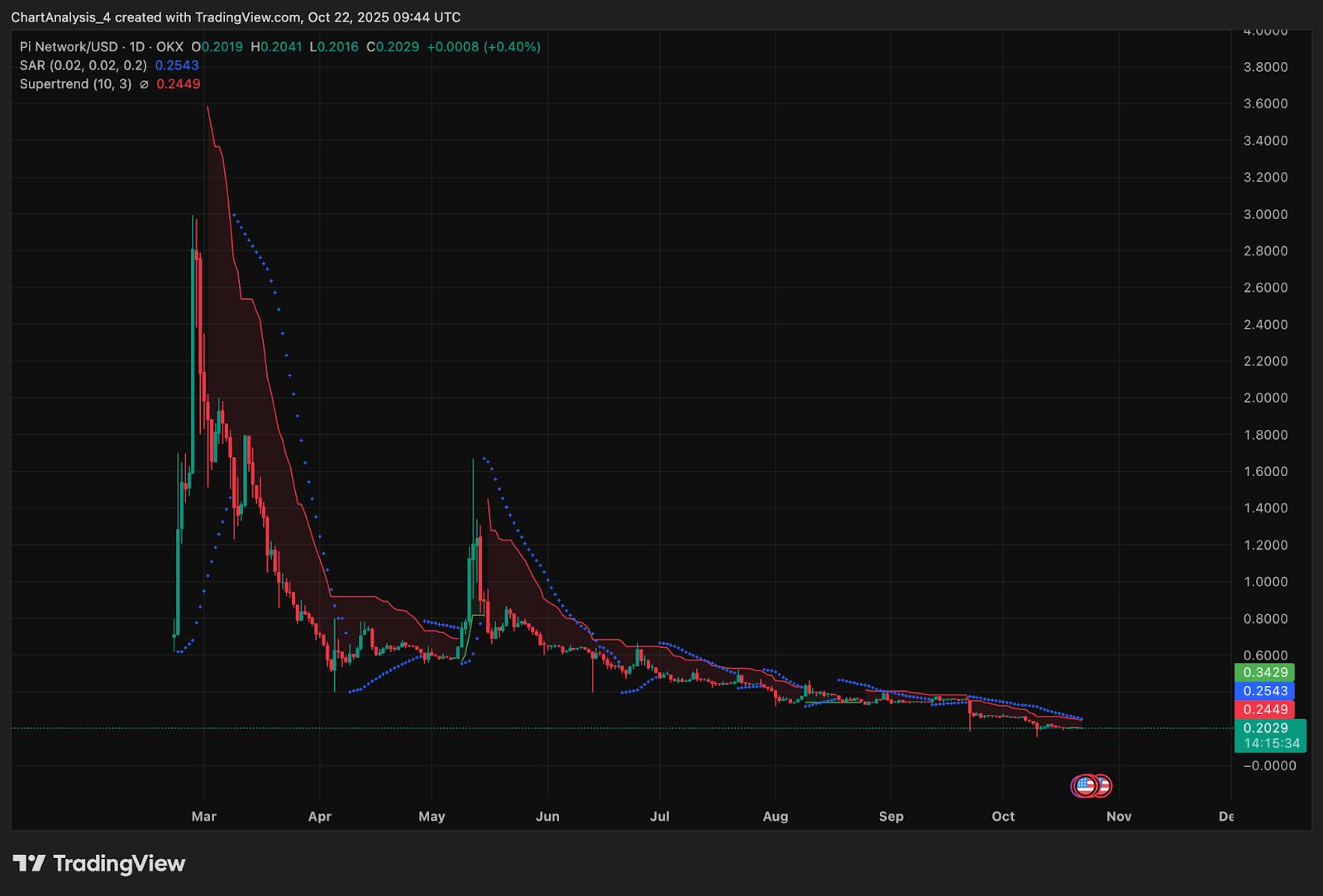
Task: Click the green 0.3429 price tag
Action: 1264,672
